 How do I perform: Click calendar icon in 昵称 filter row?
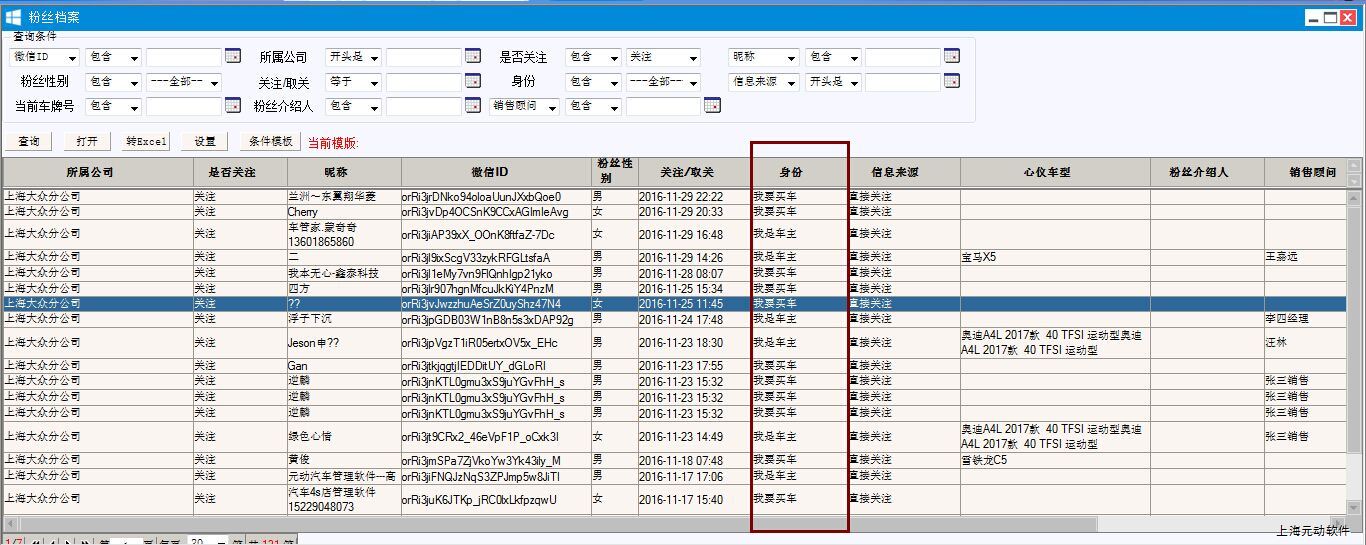pos(951,57)
